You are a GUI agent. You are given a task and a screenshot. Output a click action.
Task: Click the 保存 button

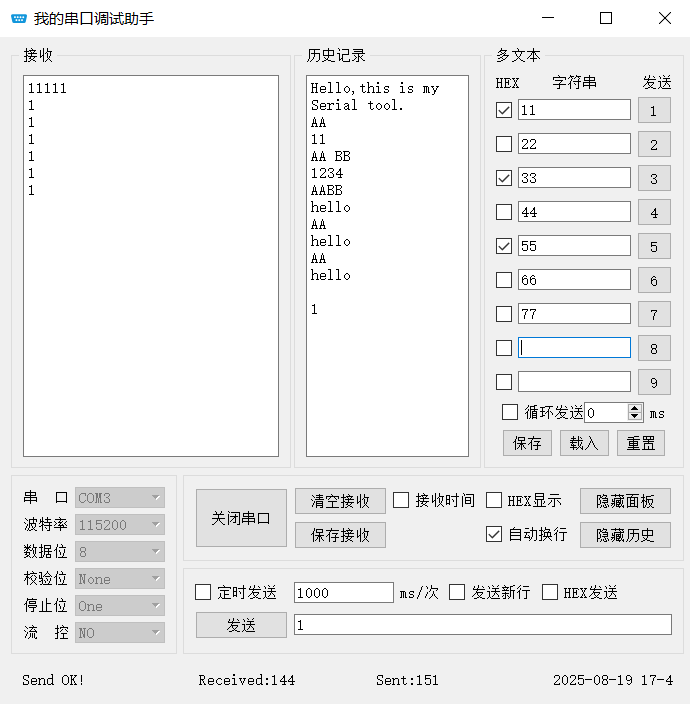527,443
